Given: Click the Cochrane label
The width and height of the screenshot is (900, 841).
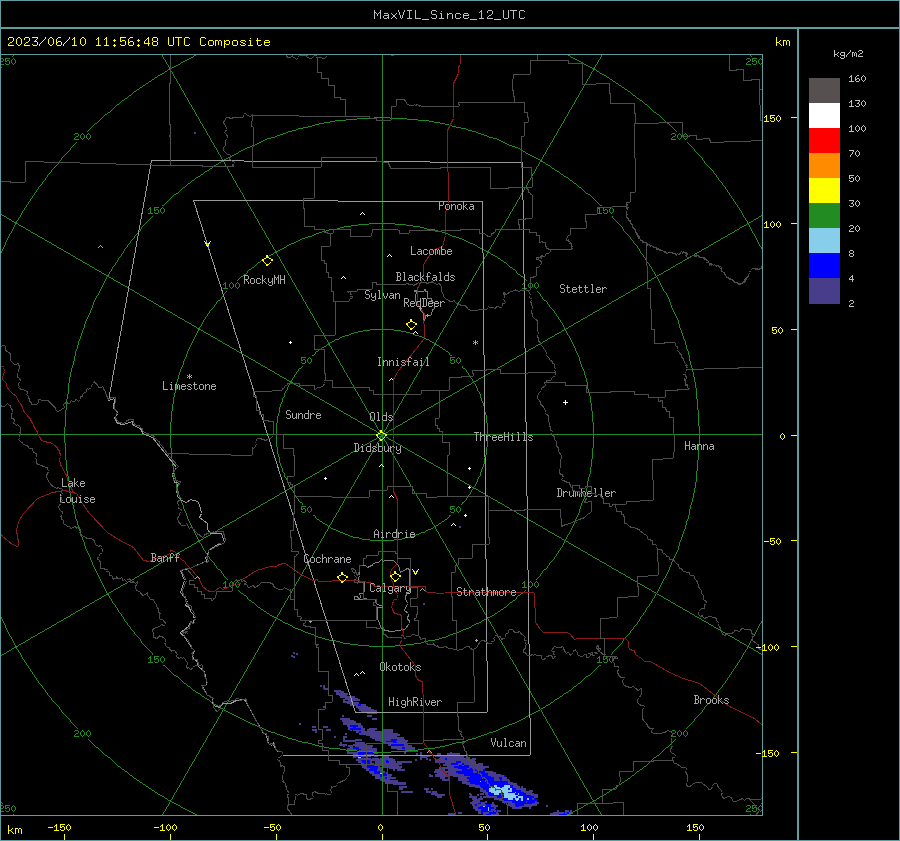Looking at the screenshot, I should (x=327, y=559).
